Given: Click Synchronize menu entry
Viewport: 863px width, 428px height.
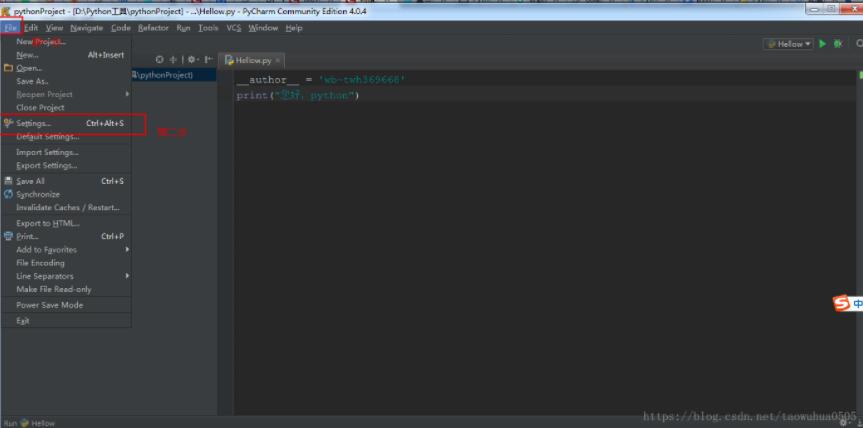Looking at the screenshot, I should click(66, 194).
